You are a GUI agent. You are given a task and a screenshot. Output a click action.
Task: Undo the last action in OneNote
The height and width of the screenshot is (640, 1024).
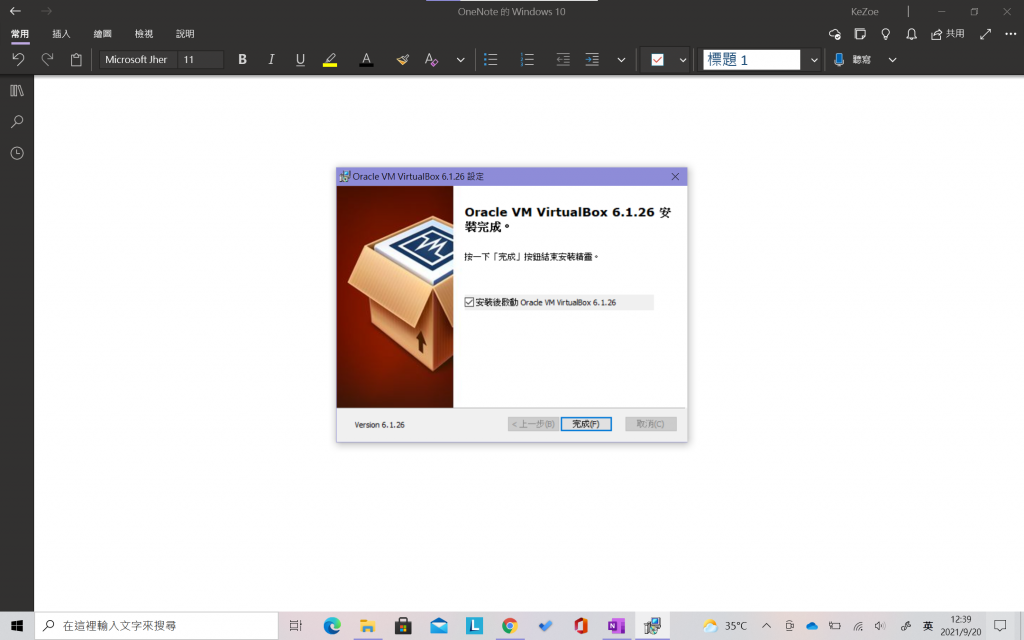[18, 59]
